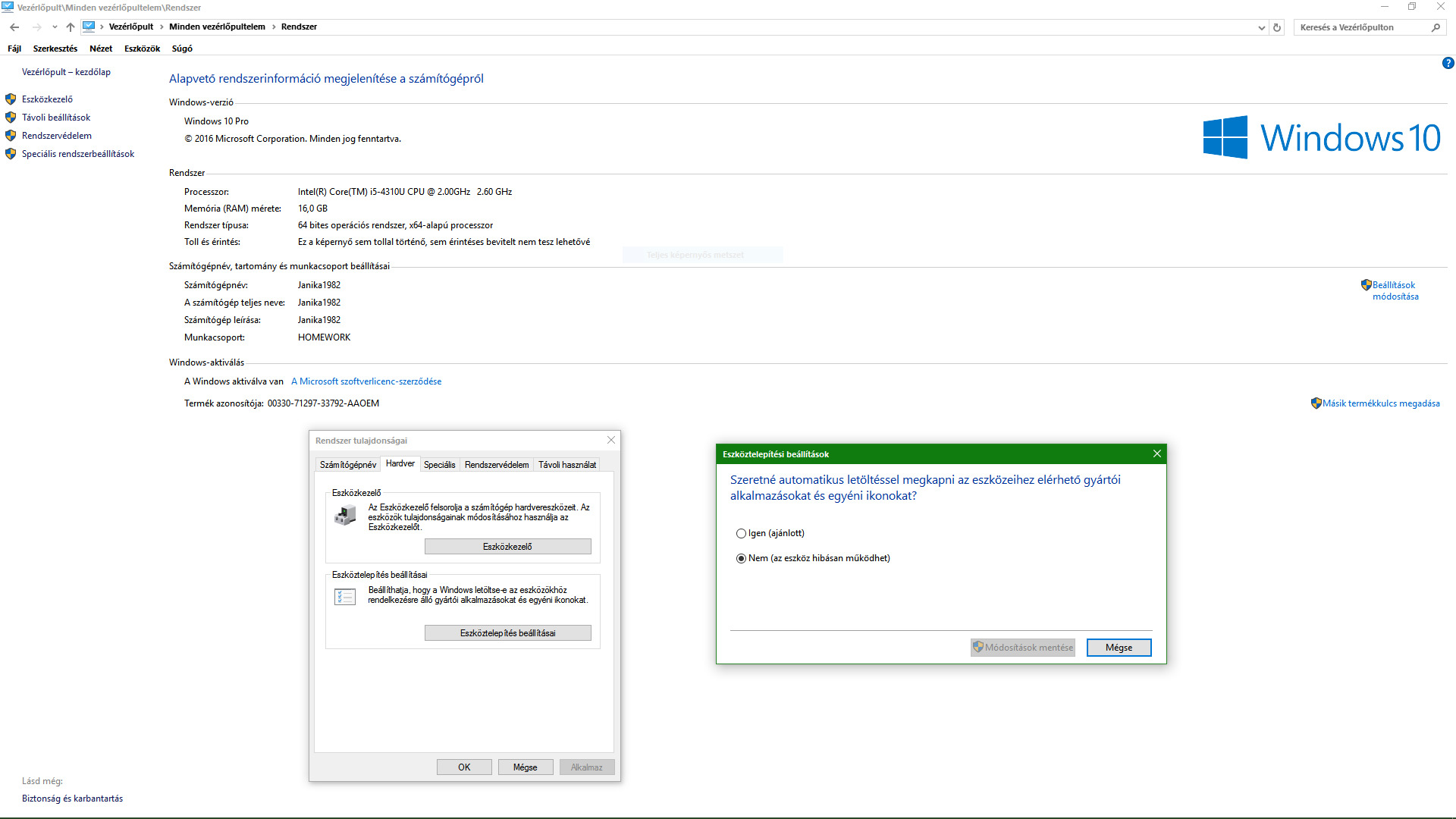
Task: Open the Nézet menu
Action: (101, 49)
